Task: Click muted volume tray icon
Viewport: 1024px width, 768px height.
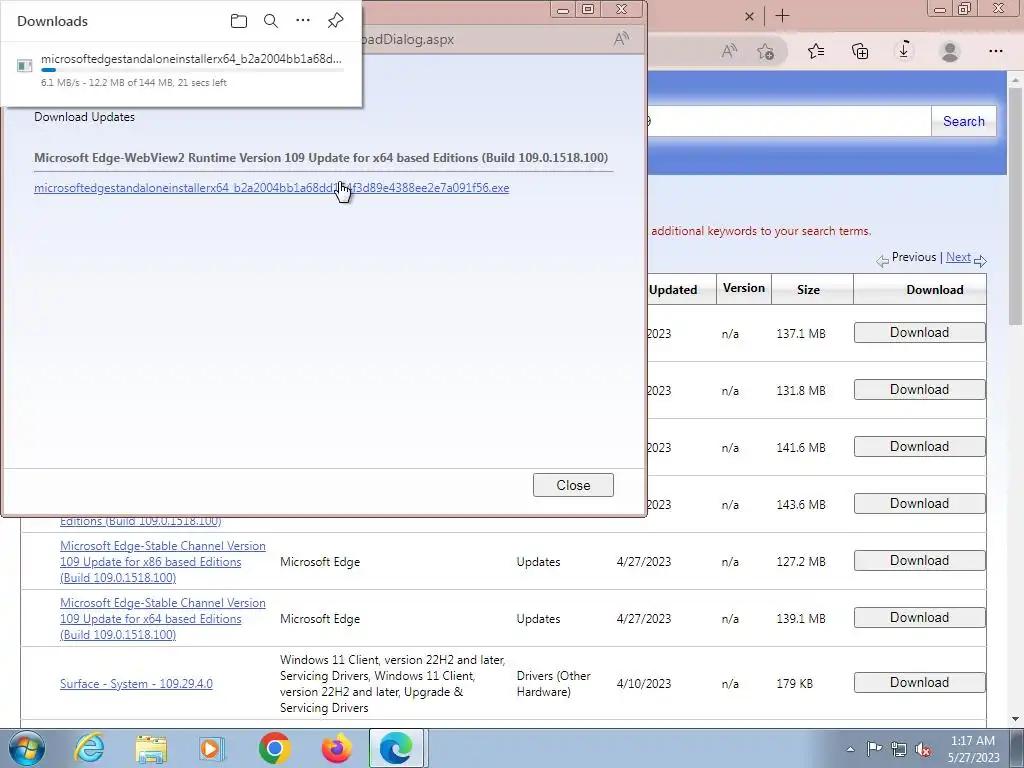Action: [923, 749]
